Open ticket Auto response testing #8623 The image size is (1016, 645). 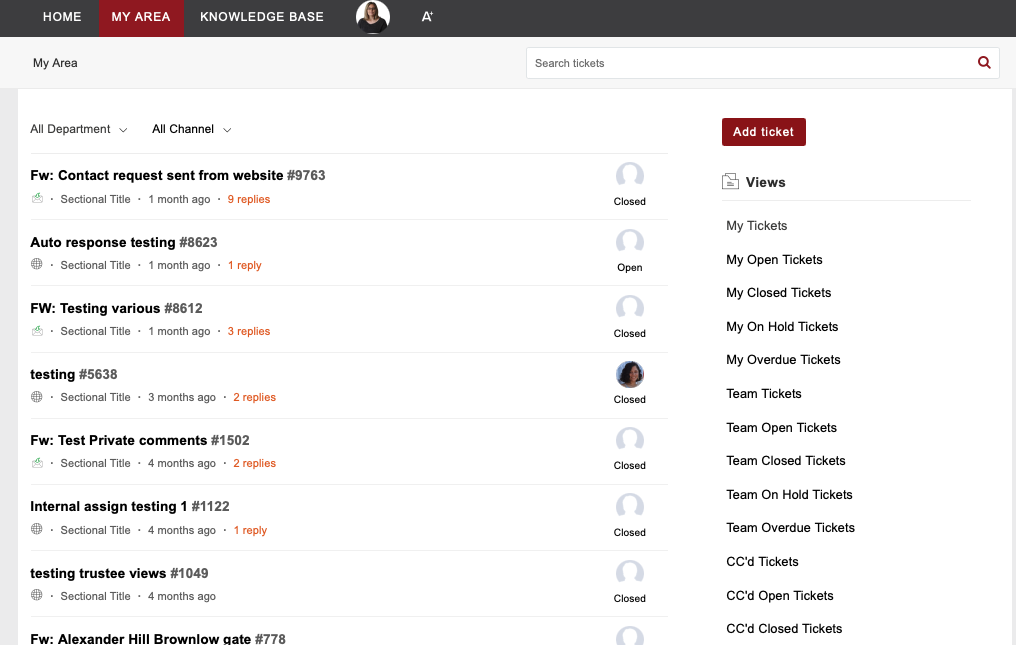[x=123, y=242]
